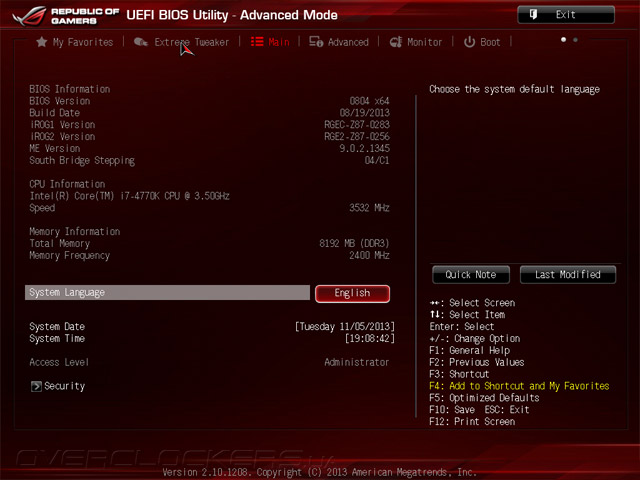Click the Main tab list icon
The image size is (640, 480).
[x=257, y=42]
